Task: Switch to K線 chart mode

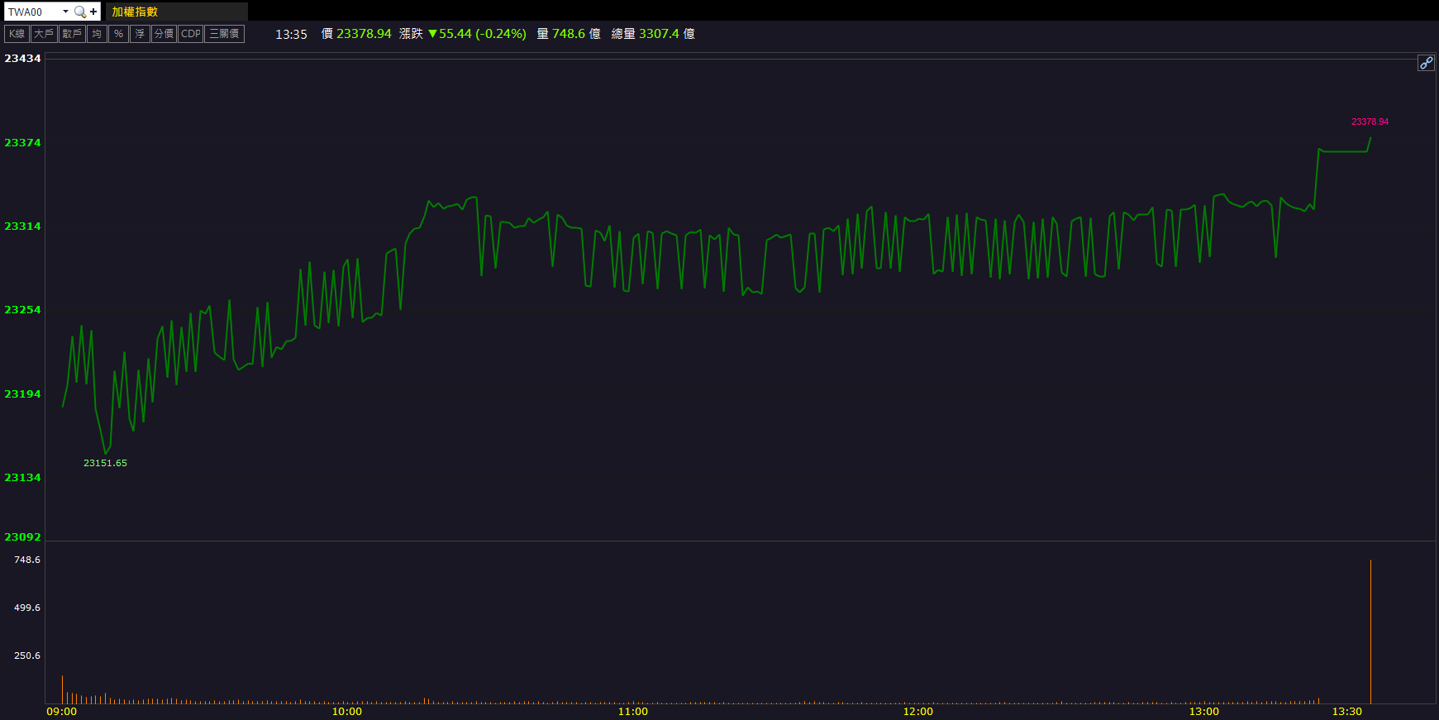Action: pos(16,34)
